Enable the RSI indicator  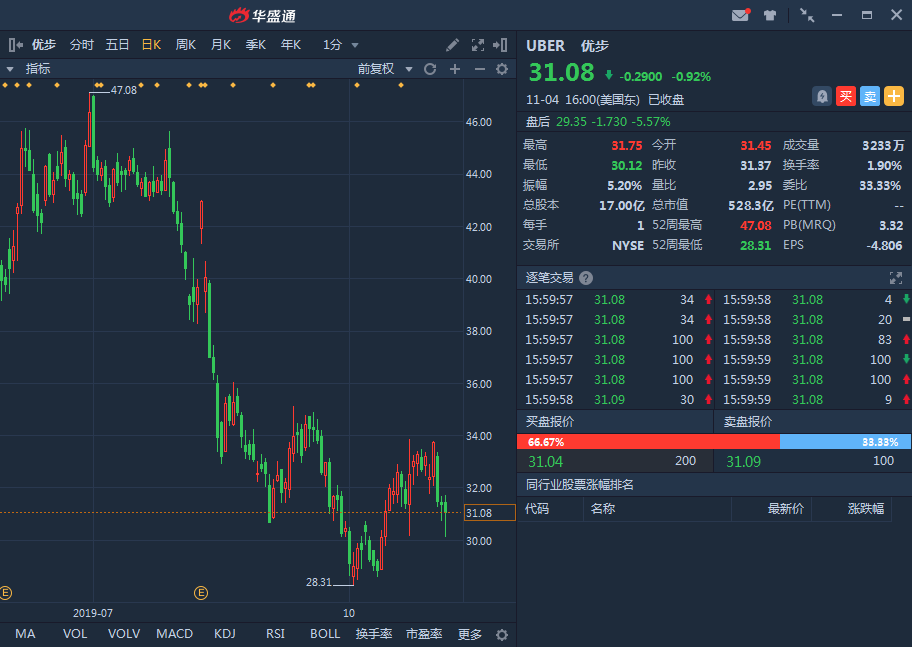275,634
